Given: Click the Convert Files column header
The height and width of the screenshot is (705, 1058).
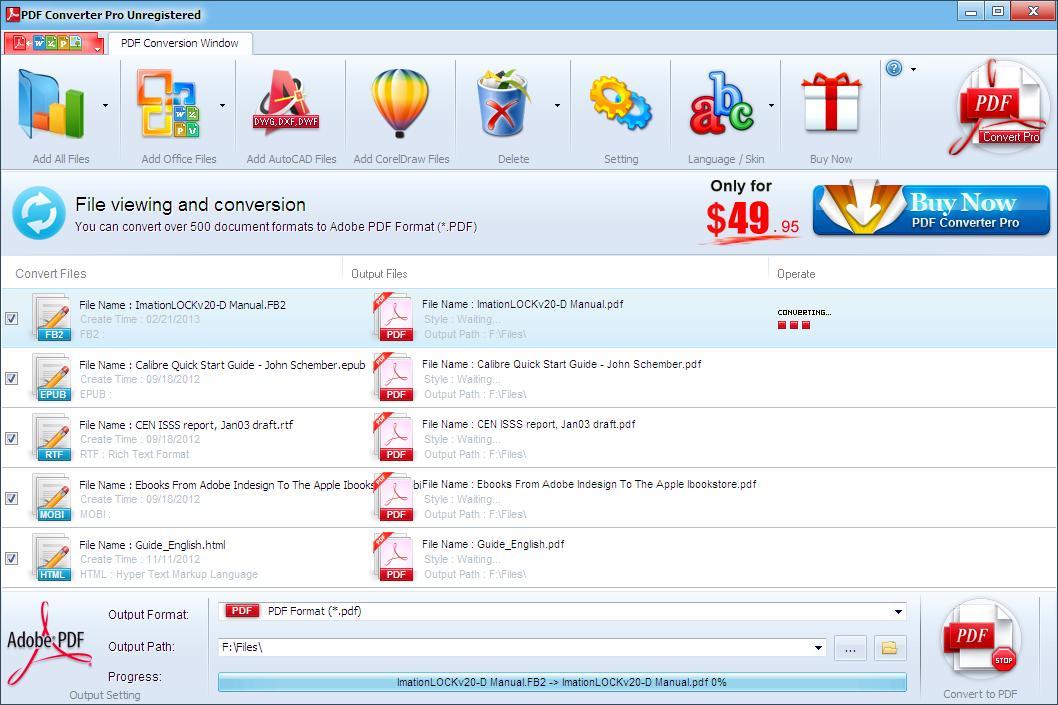Looking at the screenshot, I should tap(51, 274).
